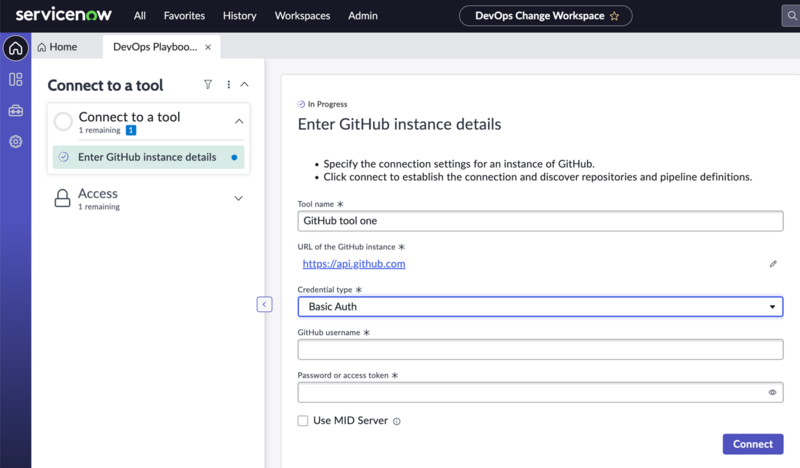This screenshot has height=468, width=800.
Task: Open the home icon in left sidebar
Action: coord(16,48)
